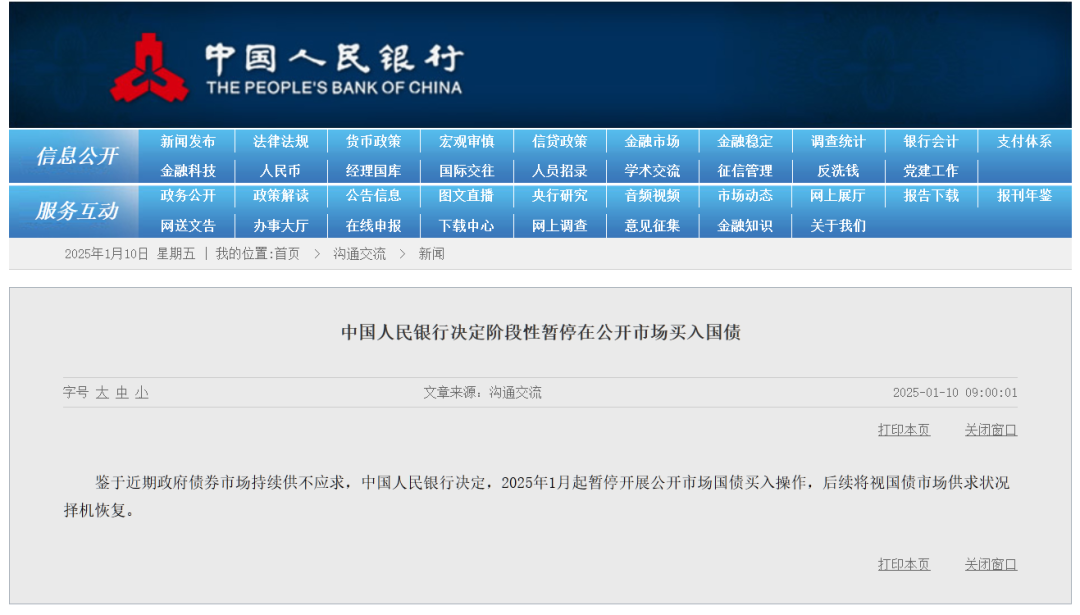Click the upper 关闭窗口 link
The width and height of the screenshot is (1080, 615).
click(x=990, y=430)
